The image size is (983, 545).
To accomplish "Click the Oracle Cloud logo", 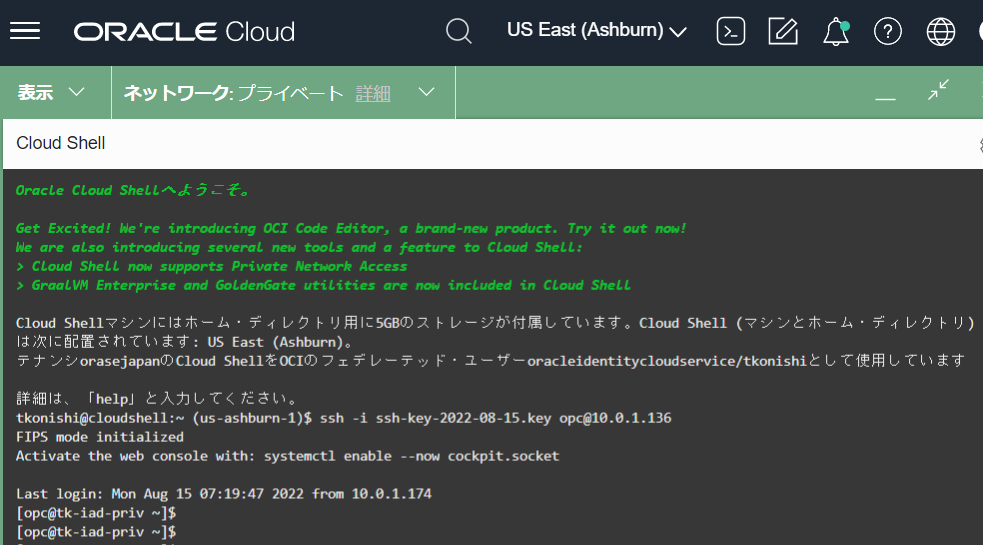I will (184, 32).
